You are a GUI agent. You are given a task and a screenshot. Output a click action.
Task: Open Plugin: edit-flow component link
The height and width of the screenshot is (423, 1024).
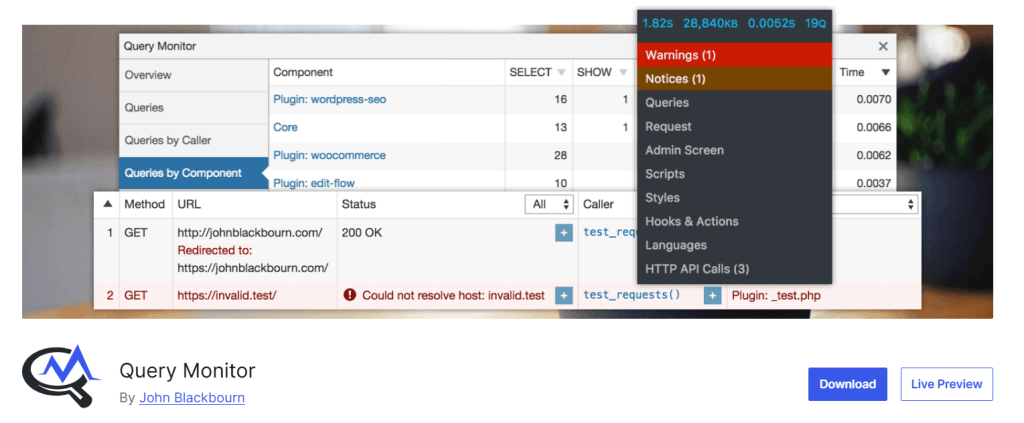tap(314, 183)
